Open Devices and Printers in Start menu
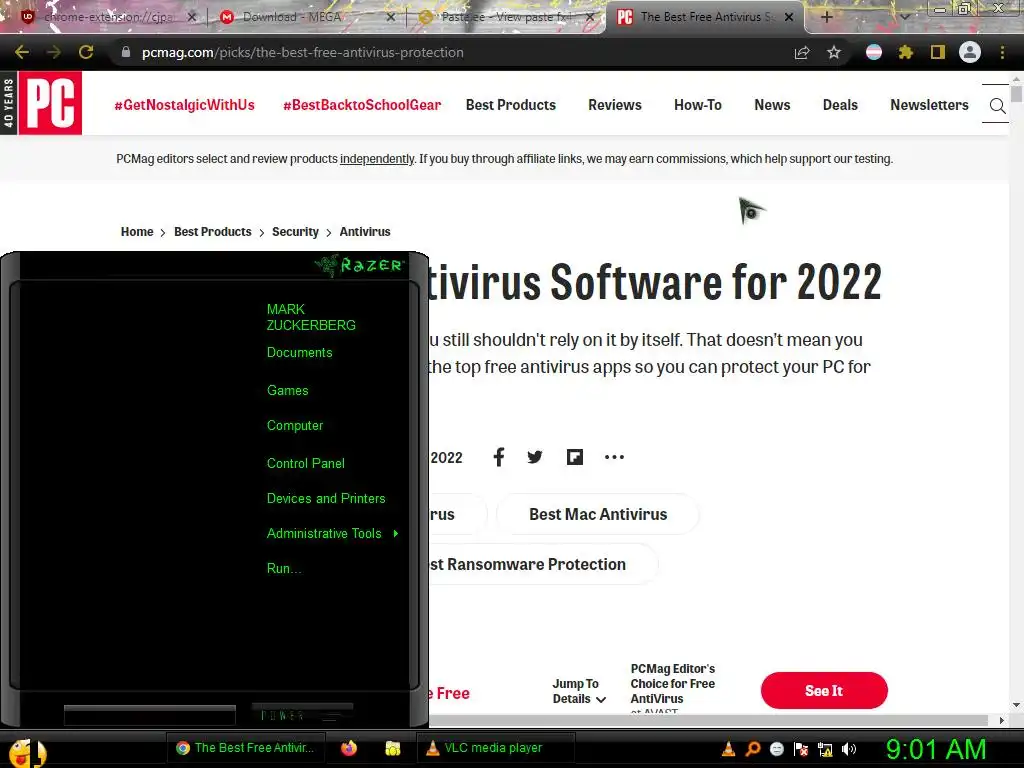This screenshot has width=1024, height=768. click(326, 498)
